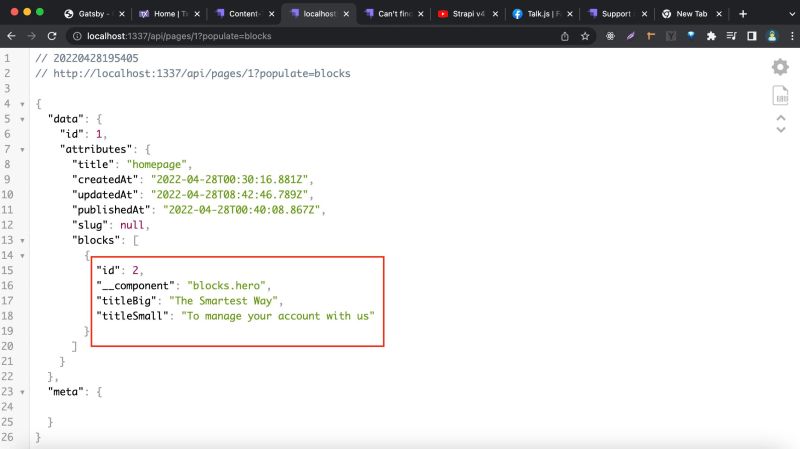
Task: Collapse the root object on line 4
Action: click(22, 104)
